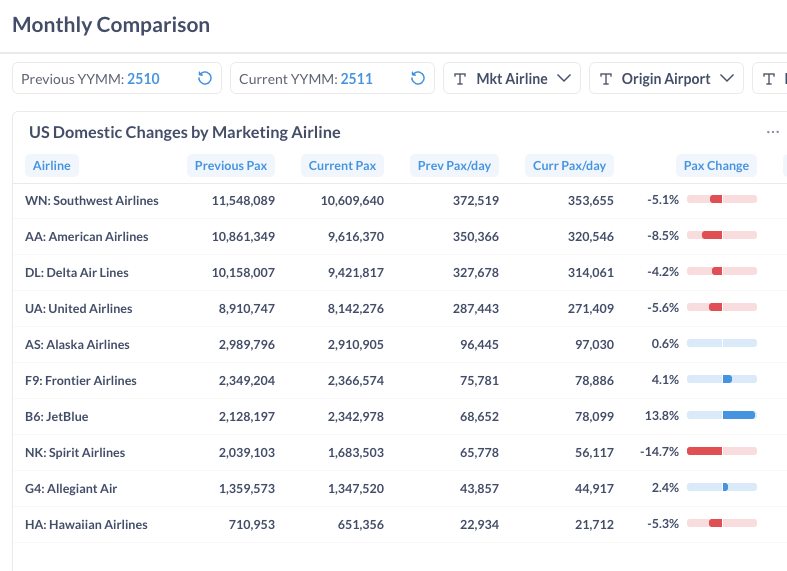Click the JetBlue Pax Change bar

pyautogui.click(x=722, y=416)
